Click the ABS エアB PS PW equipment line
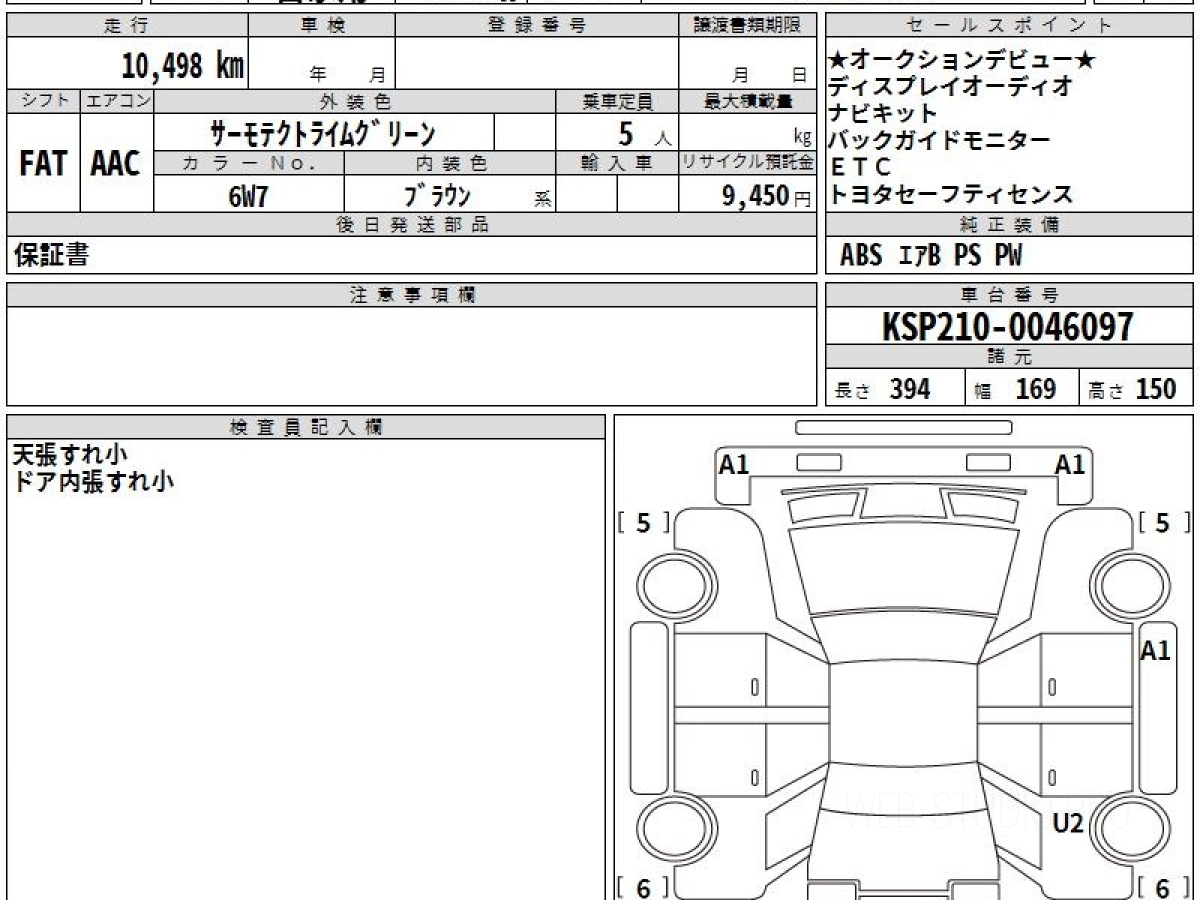The width and height of the screenshot is (1200, 900). click(931, 256)
